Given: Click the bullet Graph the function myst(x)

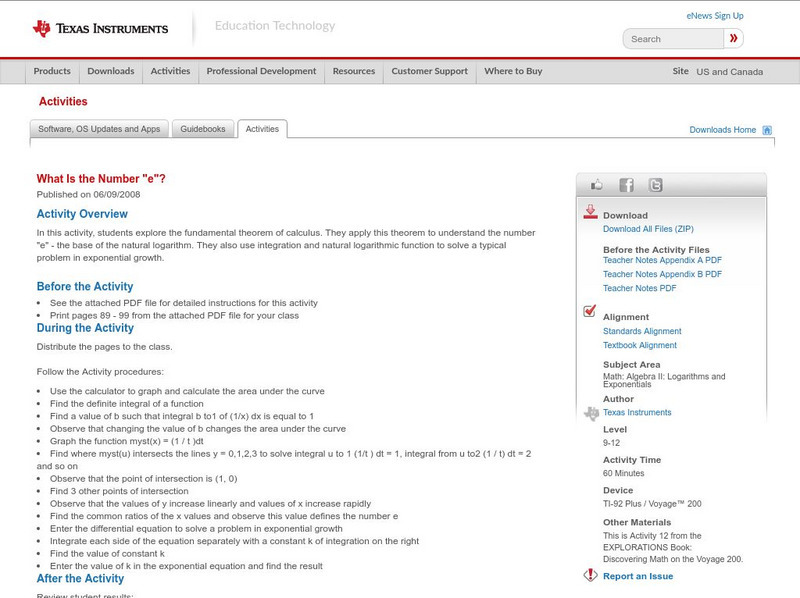Looking at the screenshot, I should click(127, 441).
